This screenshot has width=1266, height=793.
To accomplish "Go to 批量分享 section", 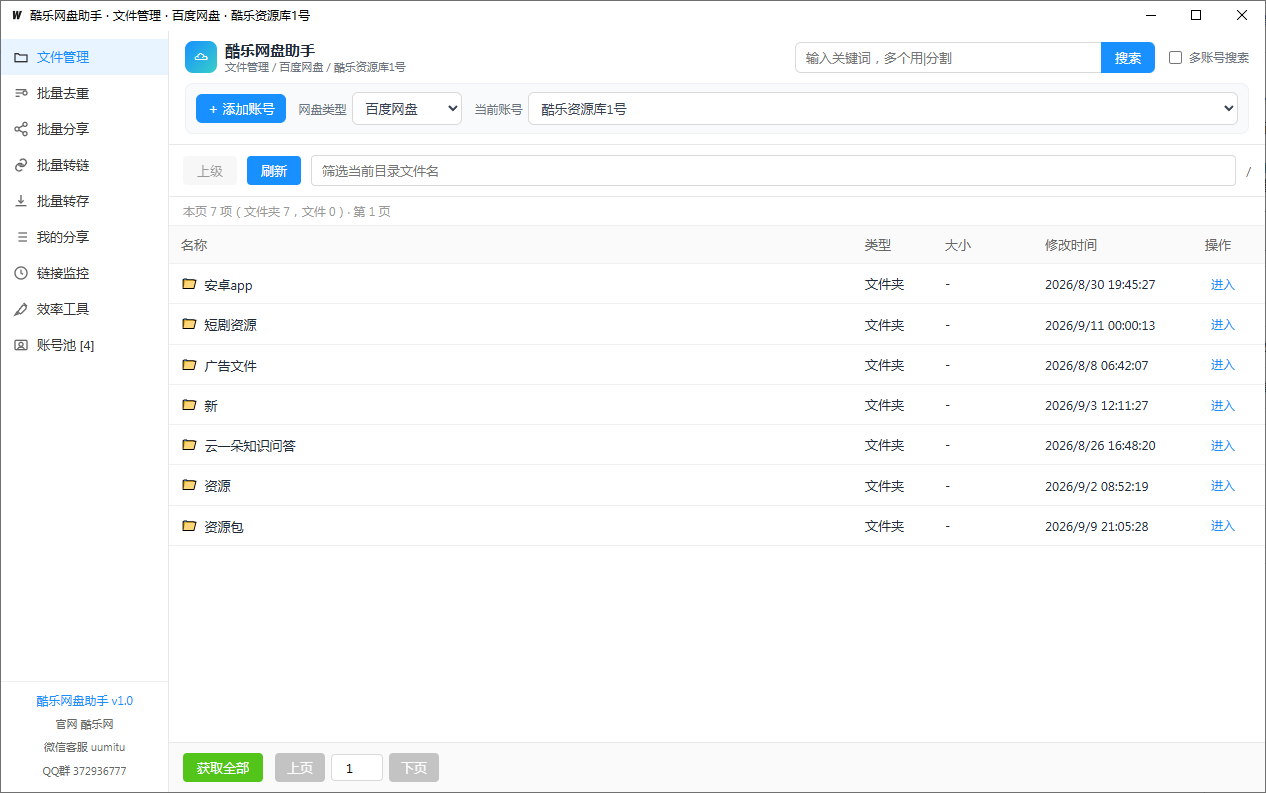I will tap(84, 129).
